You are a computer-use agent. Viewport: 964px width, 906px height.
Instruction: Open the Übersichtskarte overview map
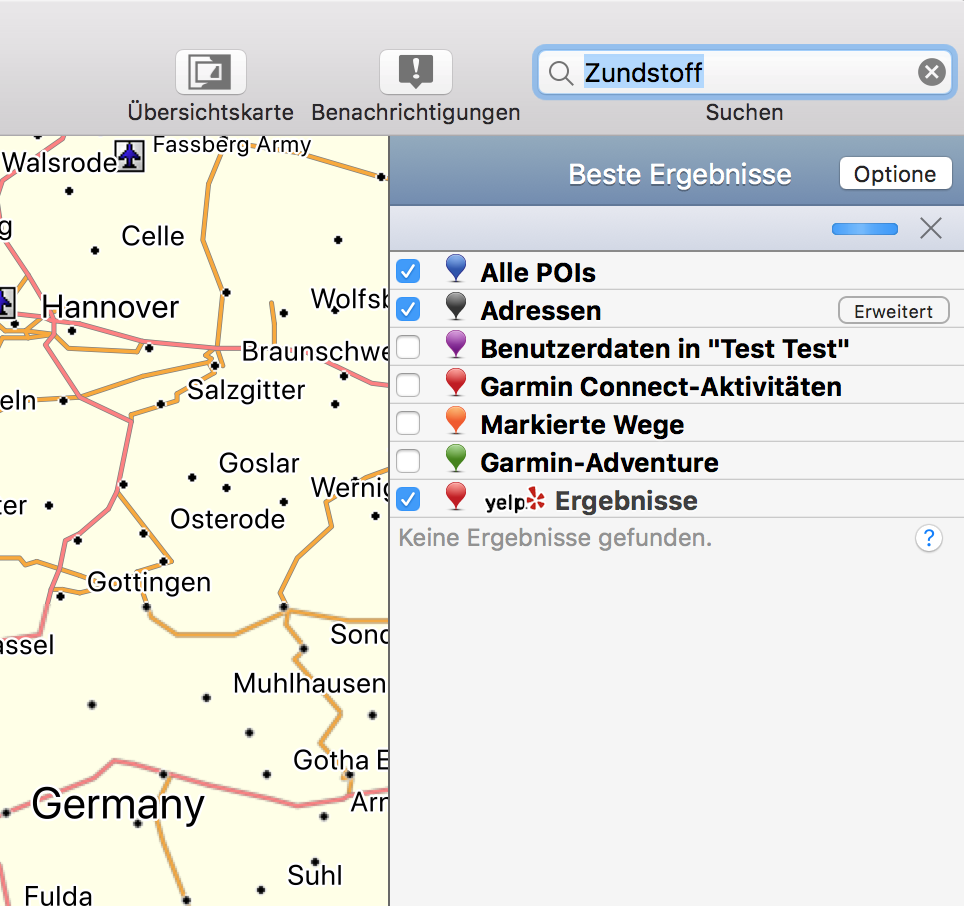click(x=210, y=73)
